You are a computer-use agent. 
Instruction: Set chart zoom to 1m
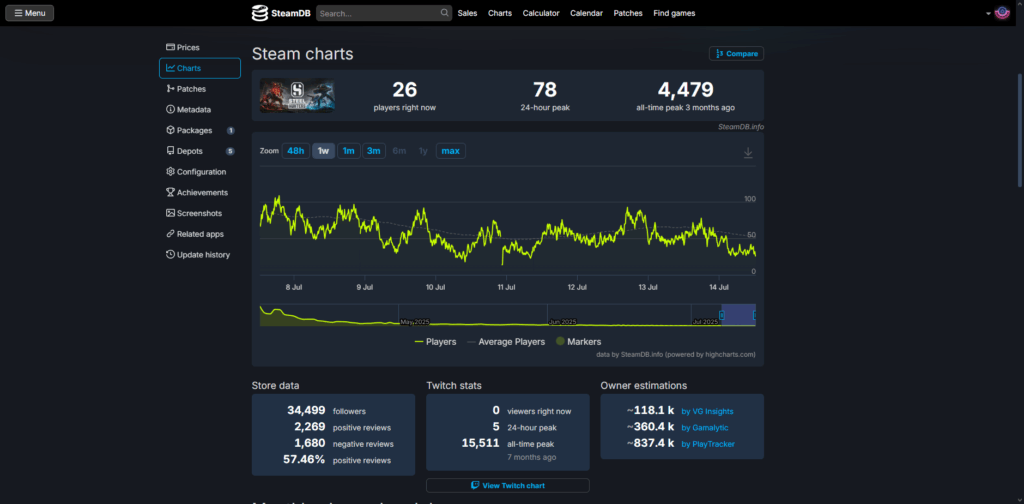click(349, 151)
